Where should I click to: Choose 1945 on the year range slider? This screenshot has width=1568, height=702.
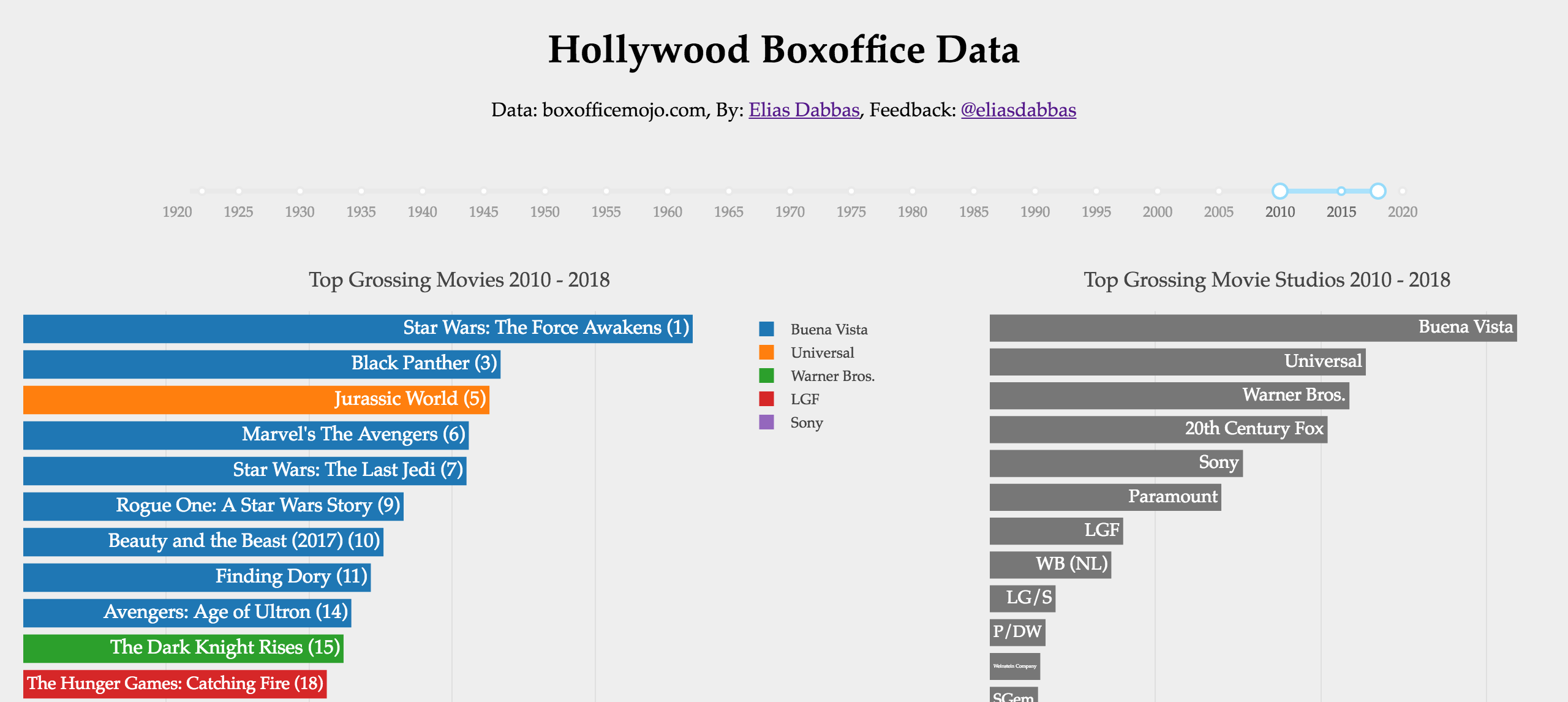tap(483, 212)
